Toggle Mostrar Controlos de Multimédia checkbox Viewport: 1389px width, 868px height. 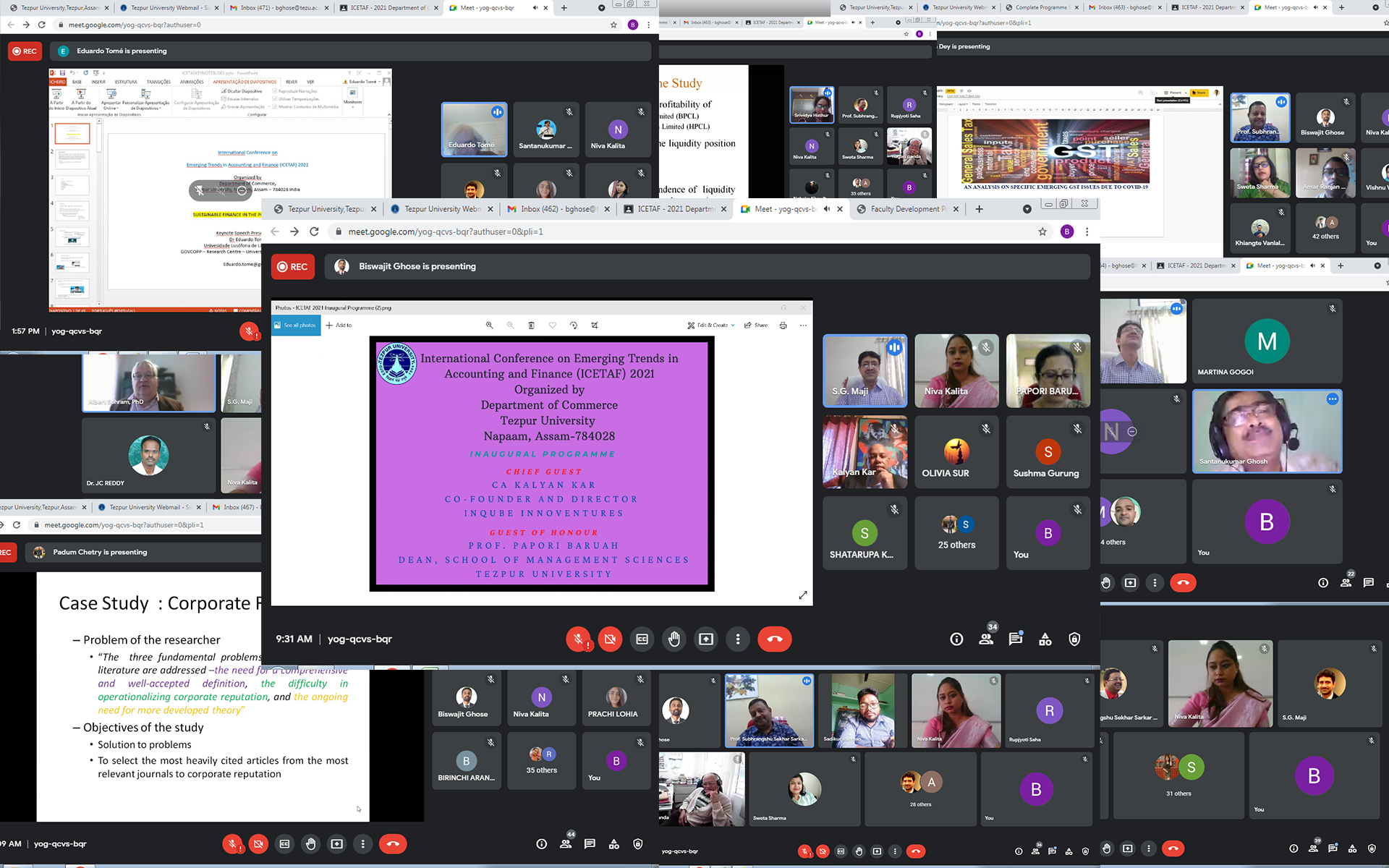pos(305,106)
